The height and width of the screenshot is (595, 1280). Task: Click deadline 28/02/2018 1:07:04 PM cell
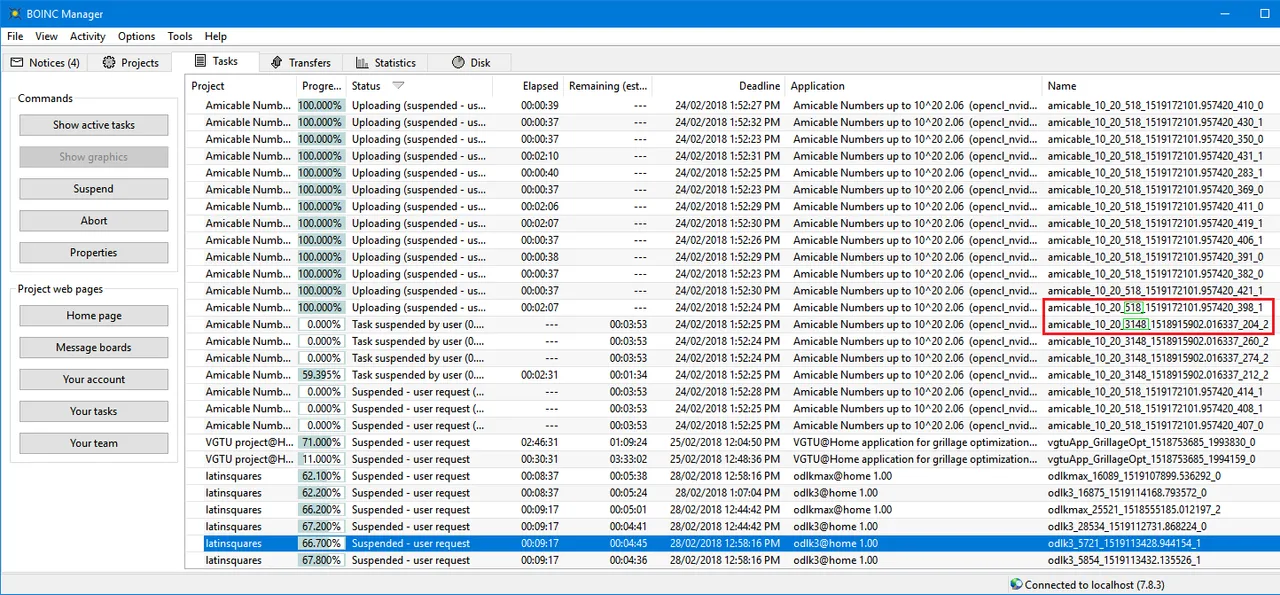(x=730, y=493)
